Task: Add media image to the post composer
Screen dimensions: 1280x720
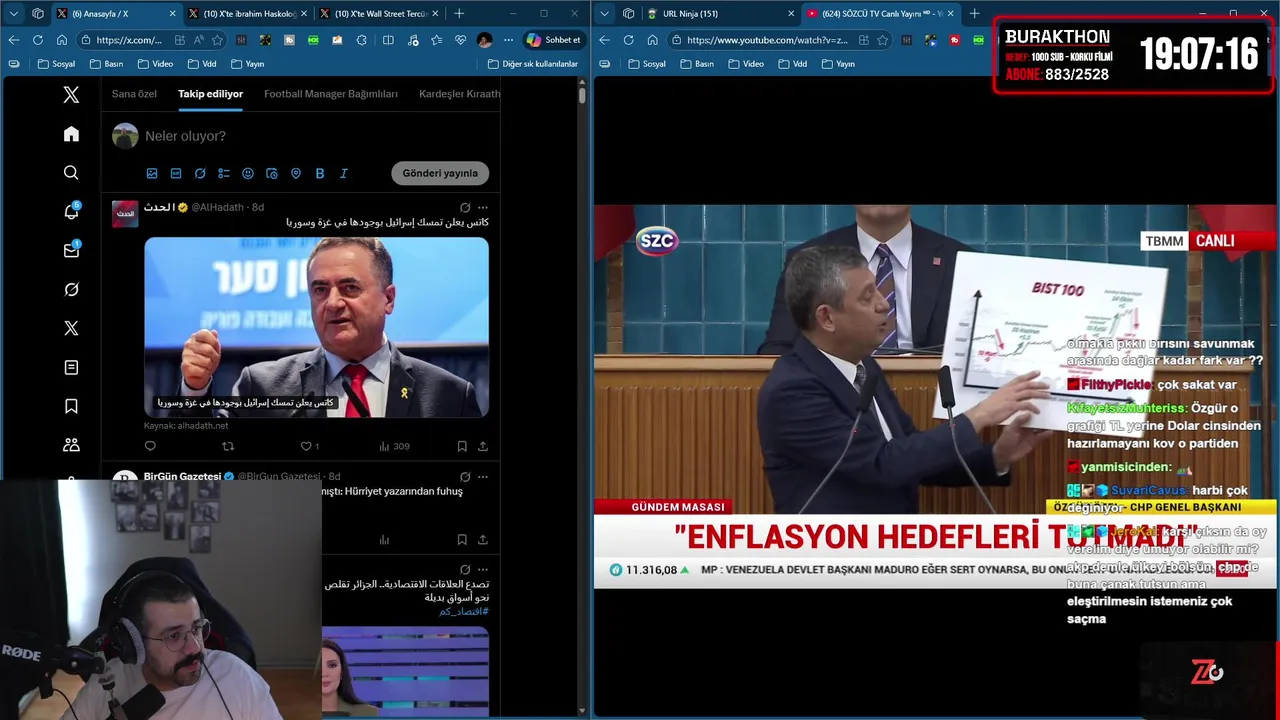Action: [x=152, y=173]
